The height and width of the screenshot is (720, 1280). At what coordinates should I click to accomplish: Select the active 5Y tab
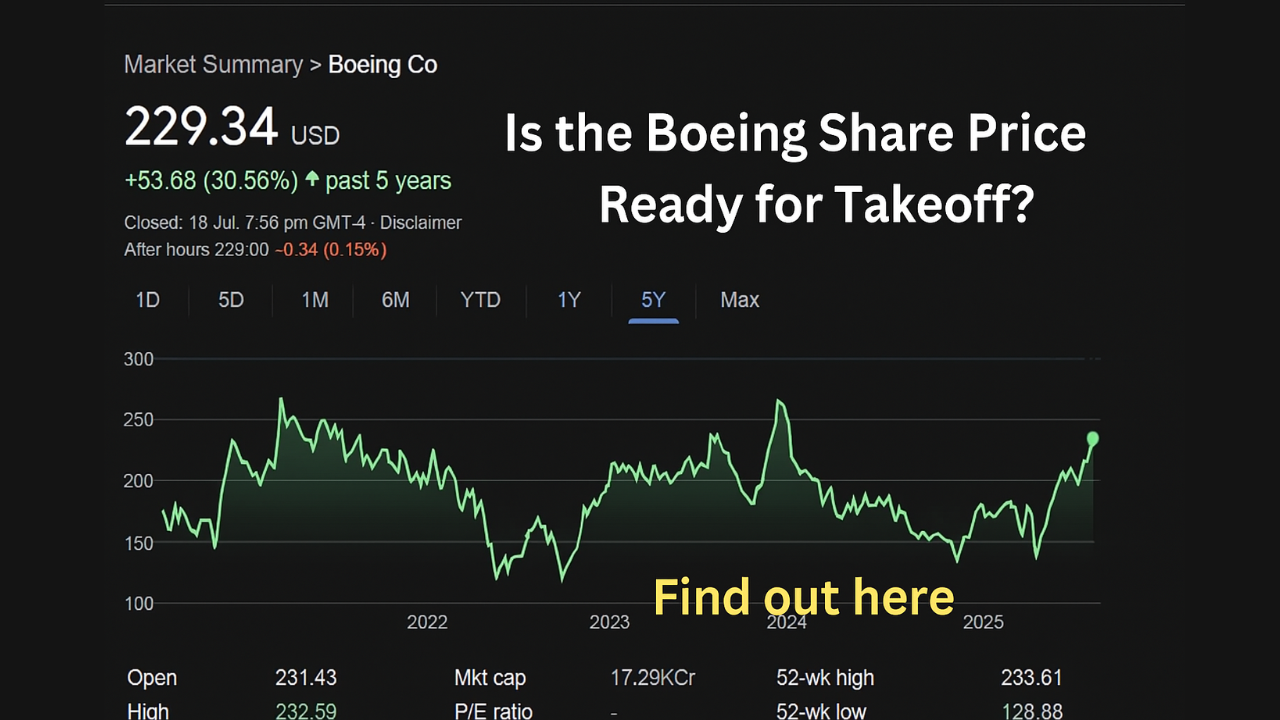pyautogui.click(x=654, y=300)
